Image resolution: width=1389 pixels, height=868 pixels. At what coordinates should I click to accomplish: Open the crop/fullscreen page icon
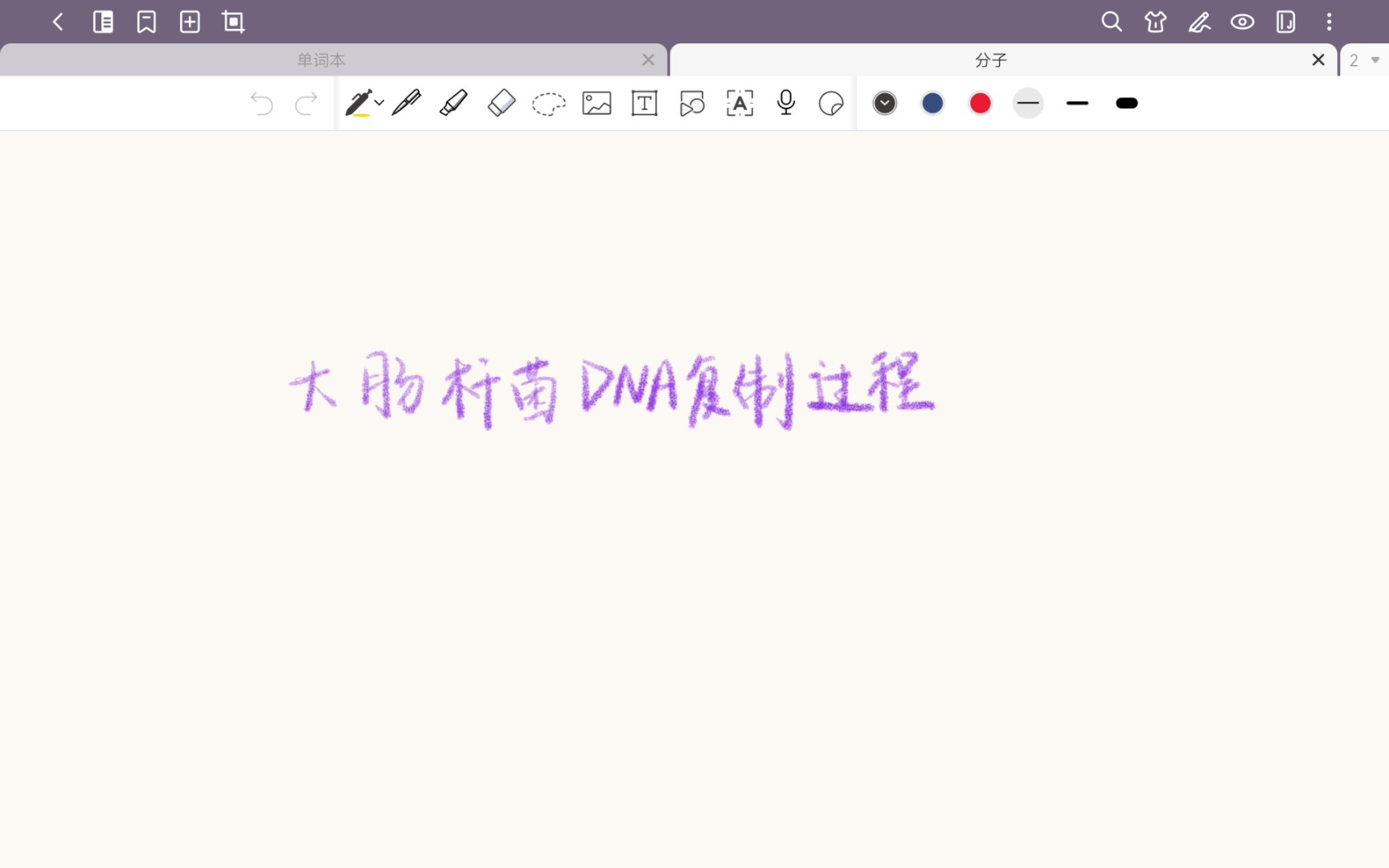coord(233,22)
